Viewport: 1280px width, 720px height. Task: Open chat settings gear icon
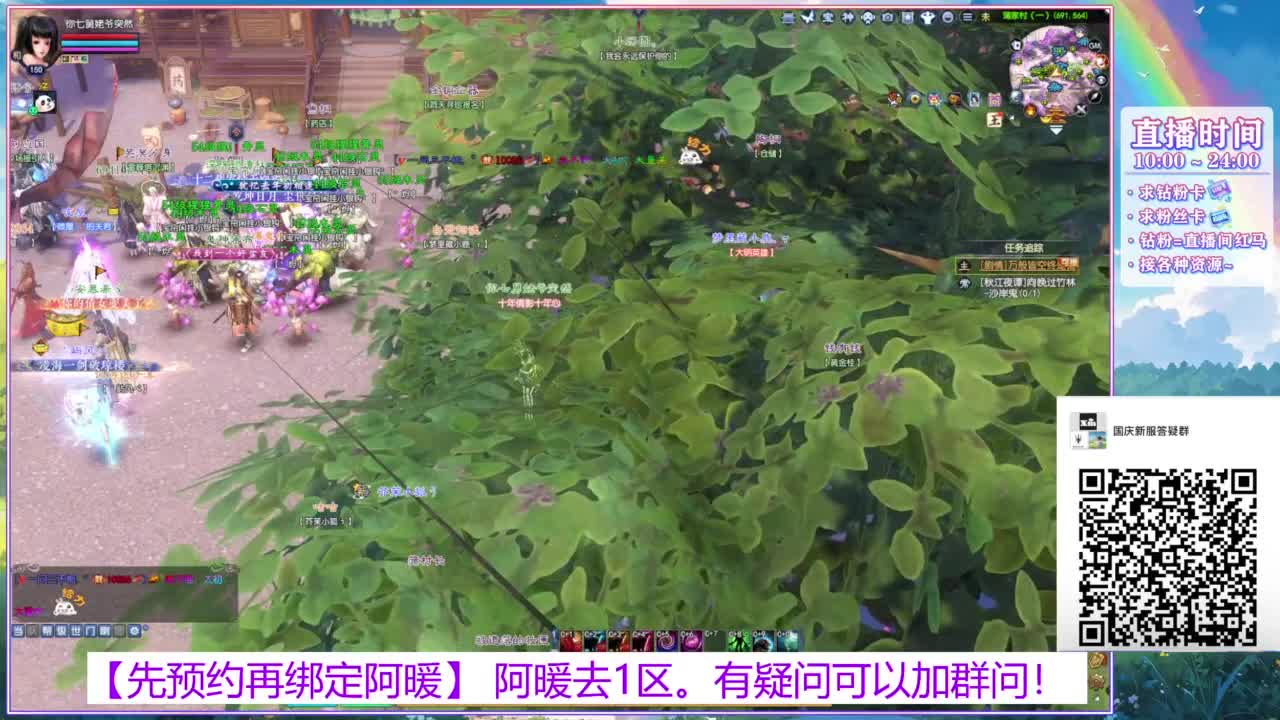[134, 631]
